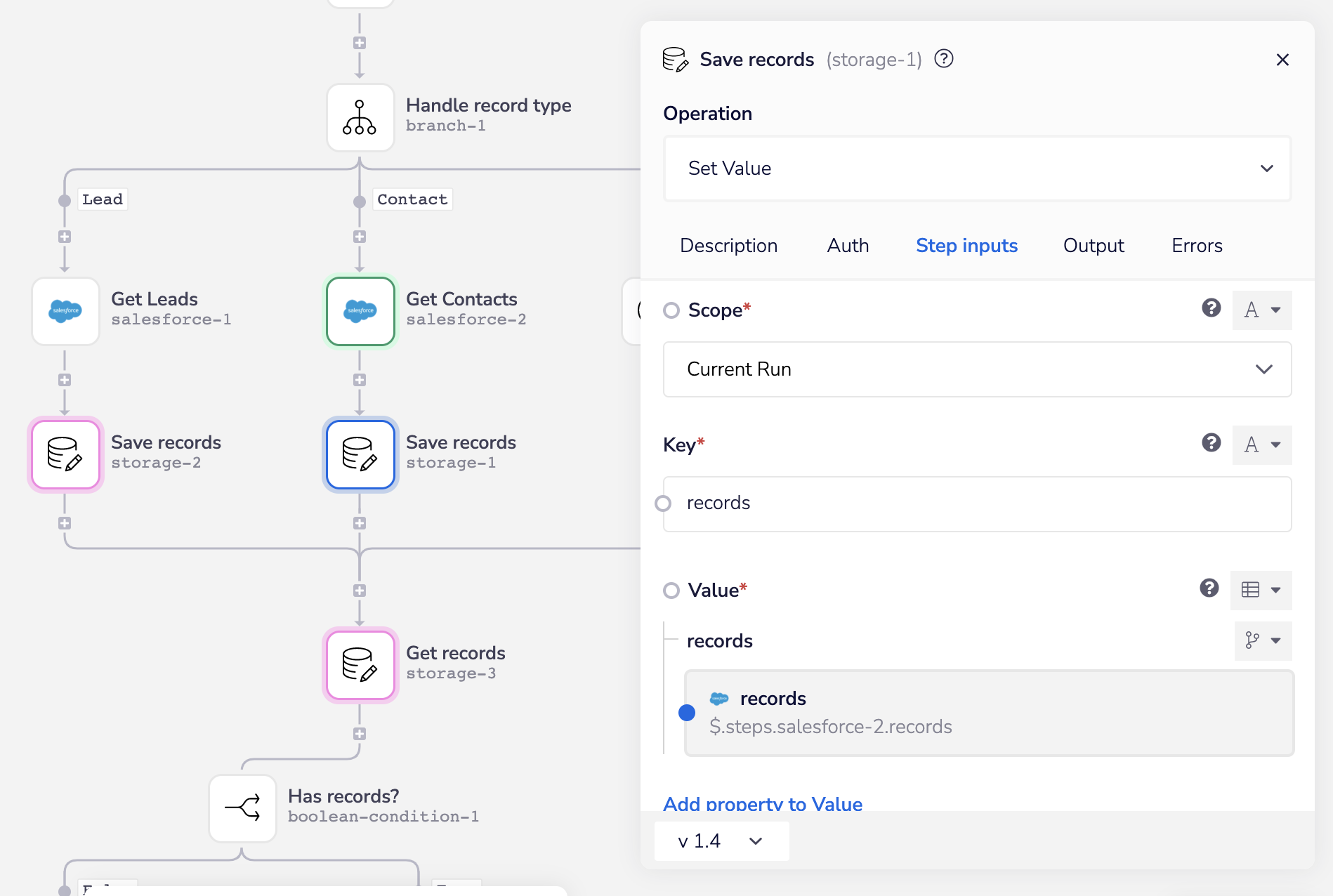Click the Description tab

[728, 246]
